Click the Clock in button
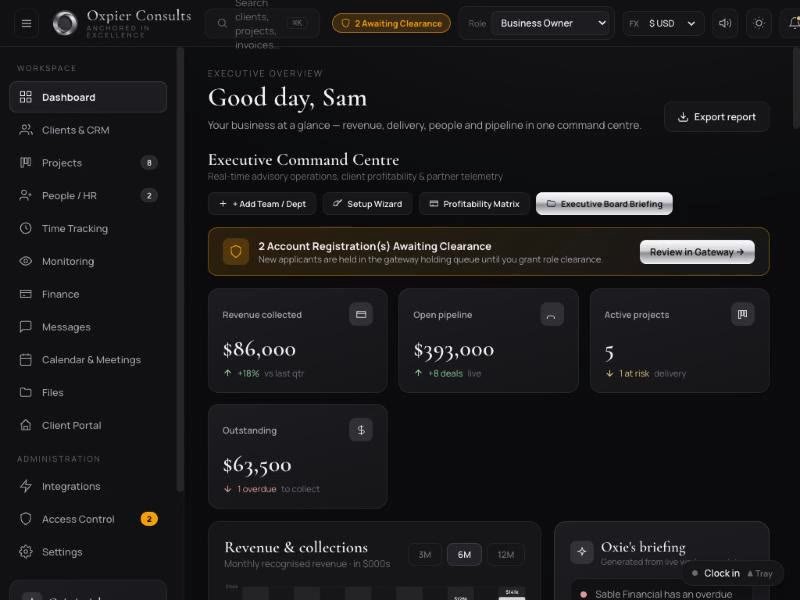This screenshot has width=800, height=600. [716, 573]
